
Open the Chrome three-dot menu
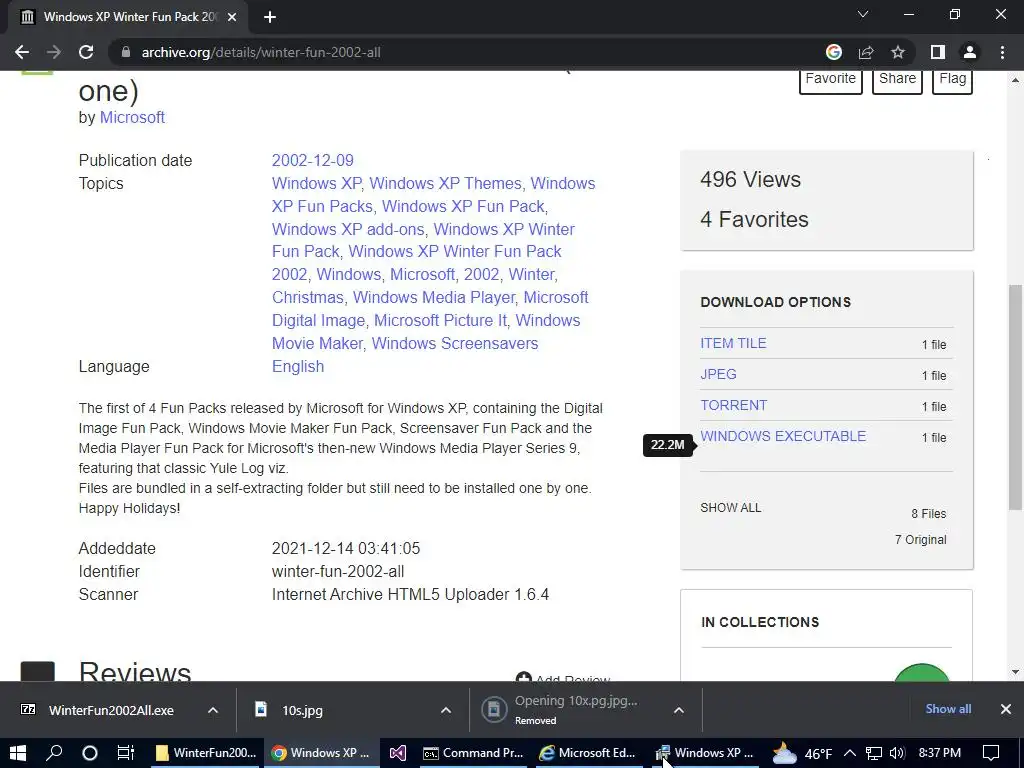pyautogui.click(x=1002, y=52)
